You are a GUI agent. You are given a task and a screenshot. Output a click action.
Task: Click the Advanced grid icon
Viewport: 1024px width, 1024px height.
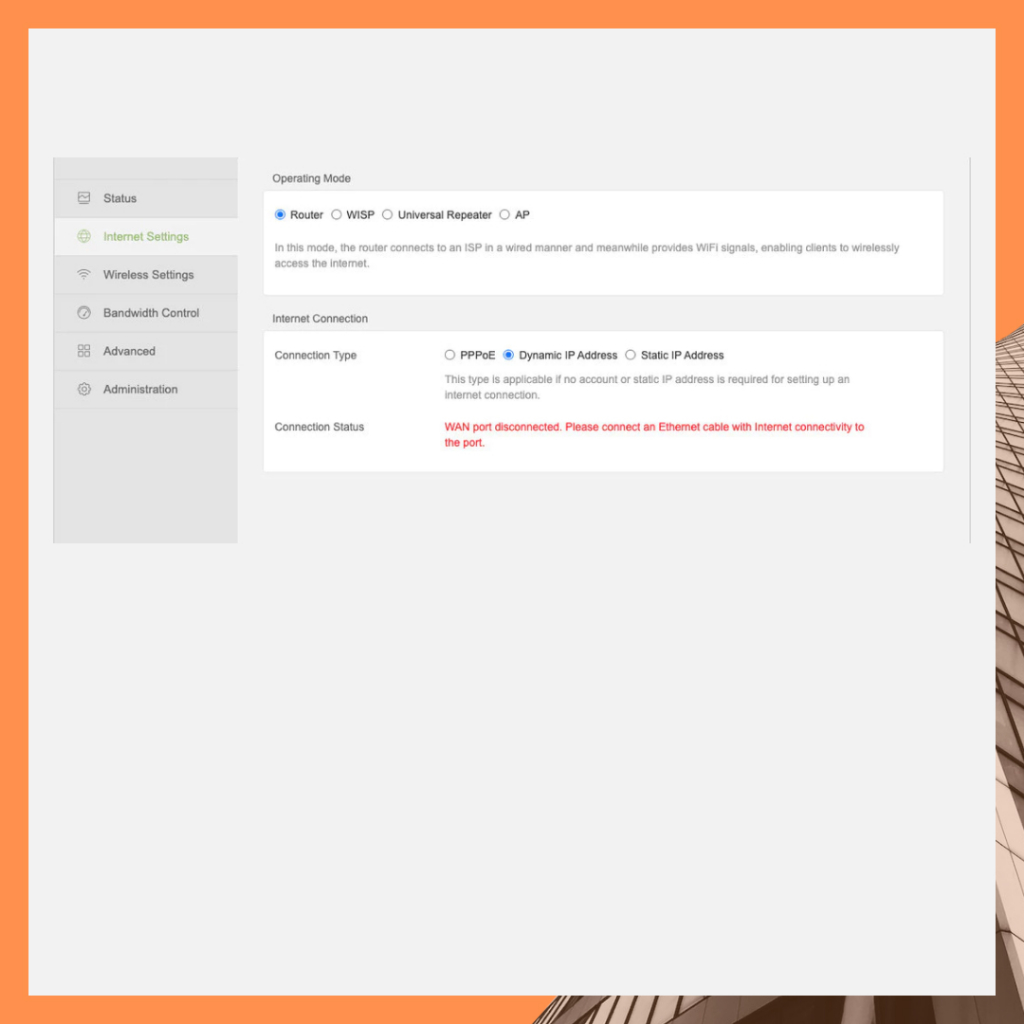click(x=84, y=351)
